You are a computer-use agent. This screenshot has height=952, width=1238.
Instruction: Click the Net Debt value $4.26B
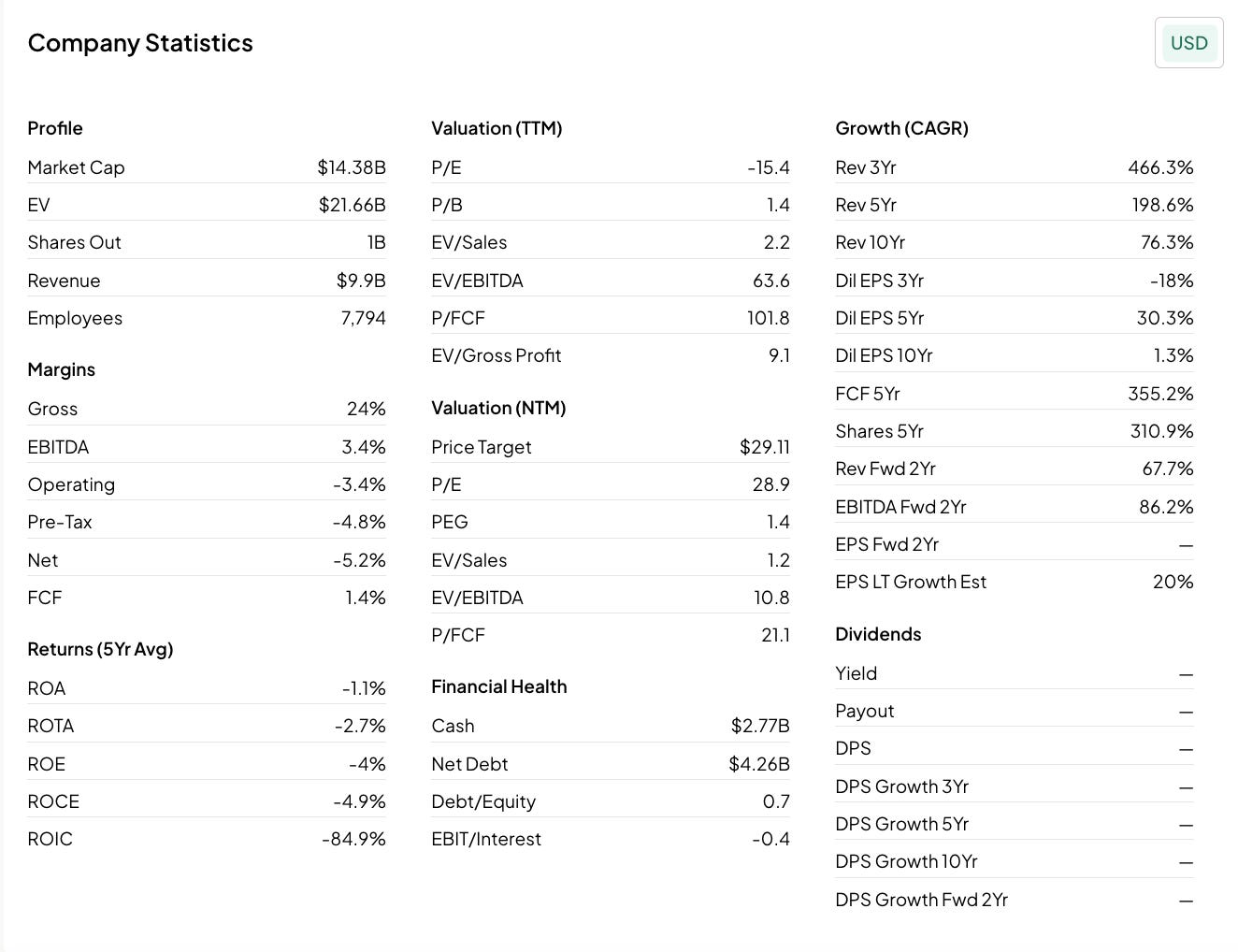pyautogui.click(x=759, y=764)
